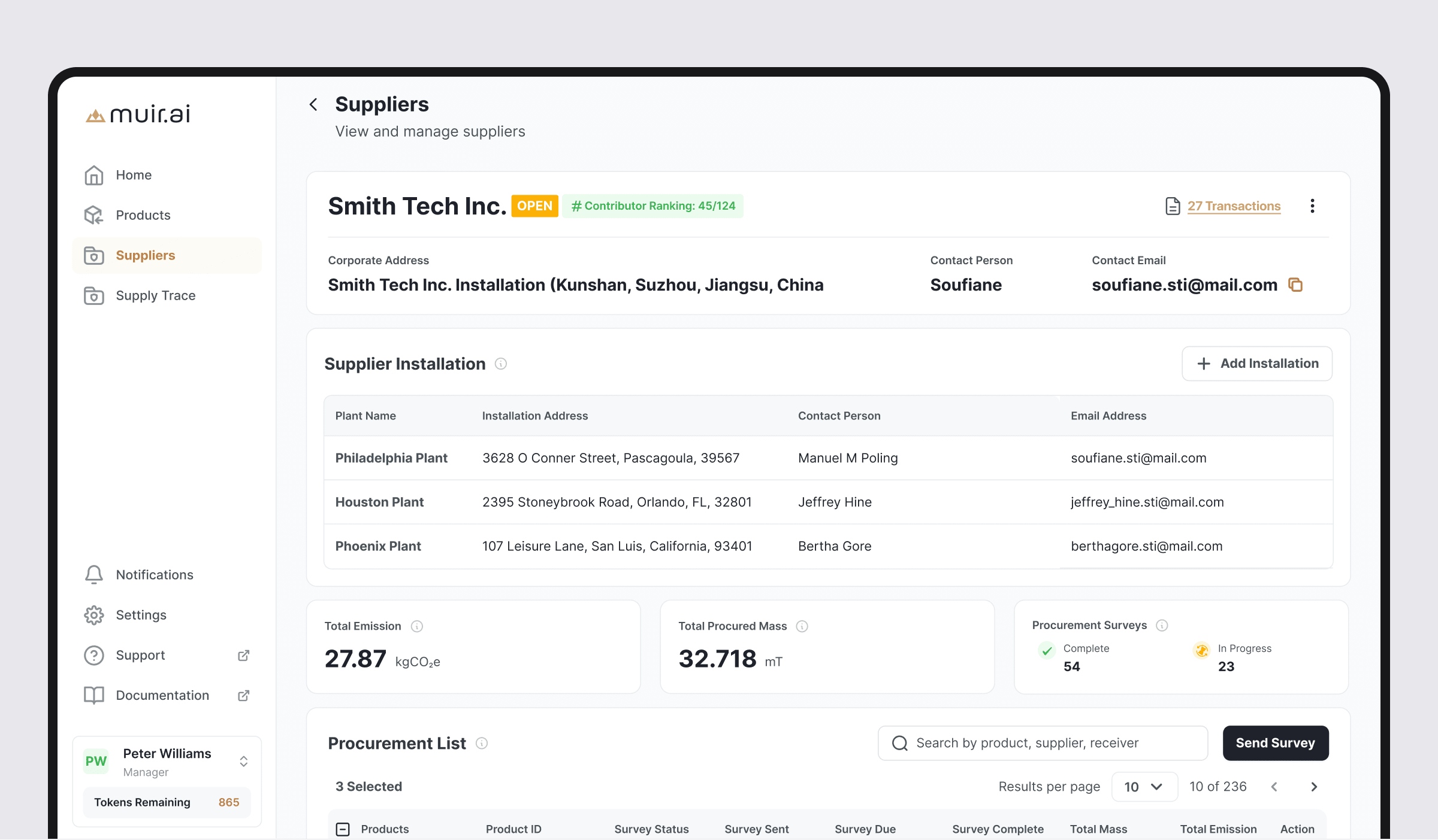1438x840 pixels.
Task: Click the Survey Sent column header
Action: 757,829
